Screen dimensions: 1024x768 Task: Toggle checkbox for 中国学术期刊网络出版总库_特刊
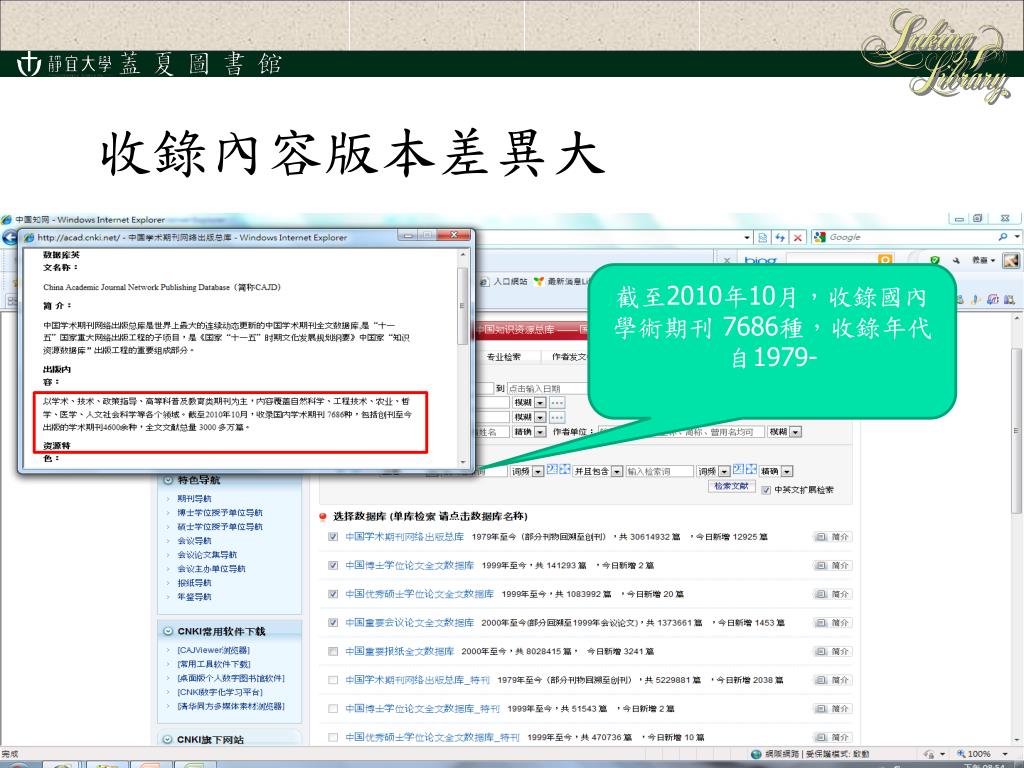click(333, 680)
